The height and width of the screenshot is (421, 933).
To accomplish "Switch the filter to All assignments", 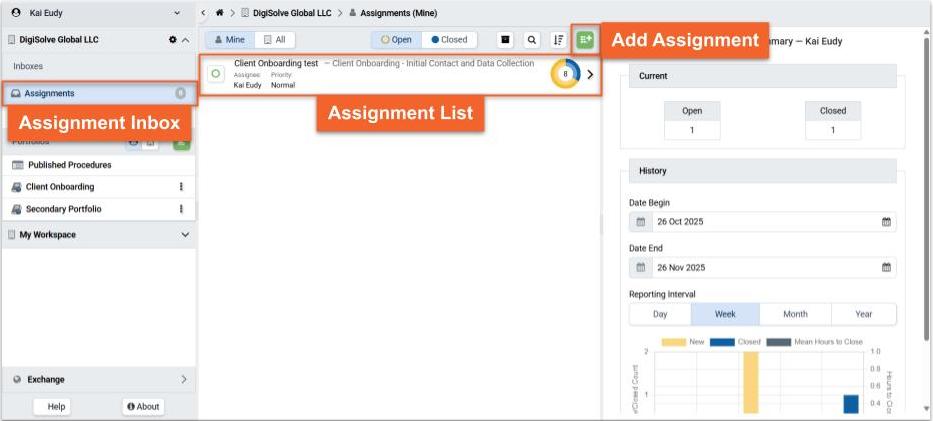I will 274,40.
